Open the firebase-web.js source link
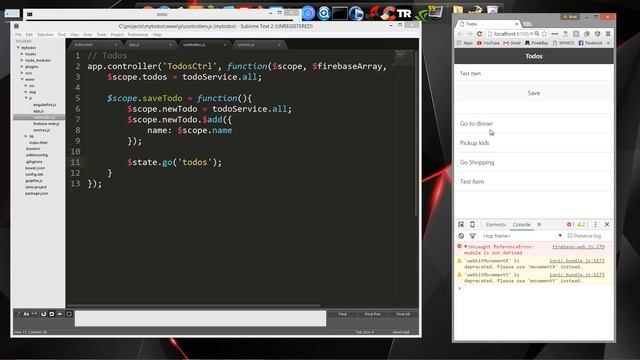Screen dimensions: 640x360 click(x=578, y=247)
